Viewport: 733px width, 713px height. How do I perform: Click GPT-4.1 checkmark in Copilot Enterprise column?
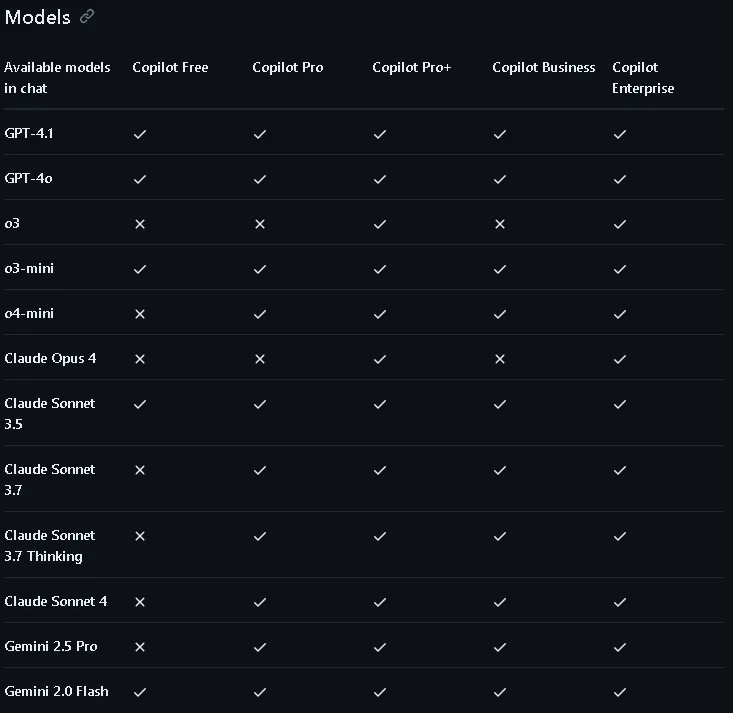[x=620, y=134]
